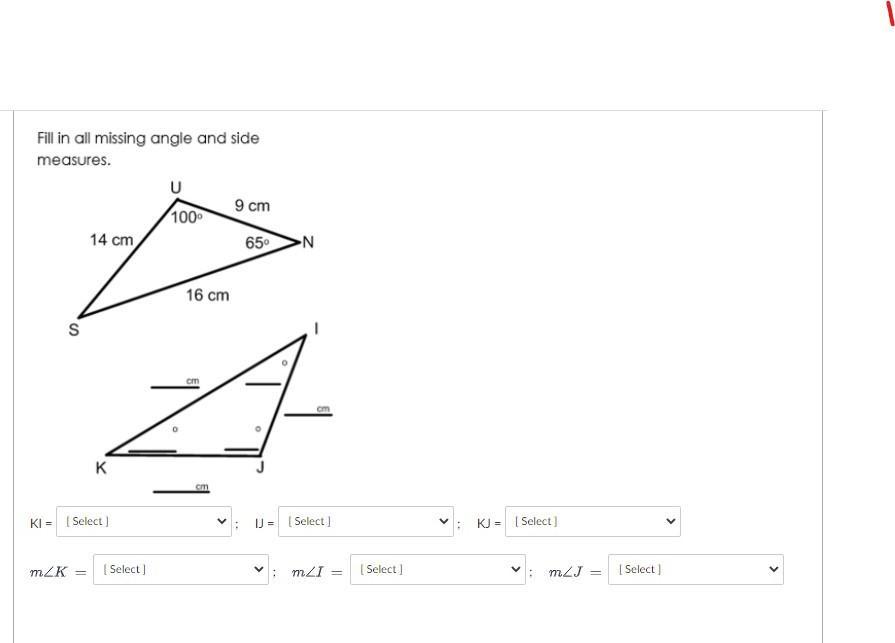Choose a value for m∠K dropdown
Screen dimensions: 895x643
pos(181,569)
